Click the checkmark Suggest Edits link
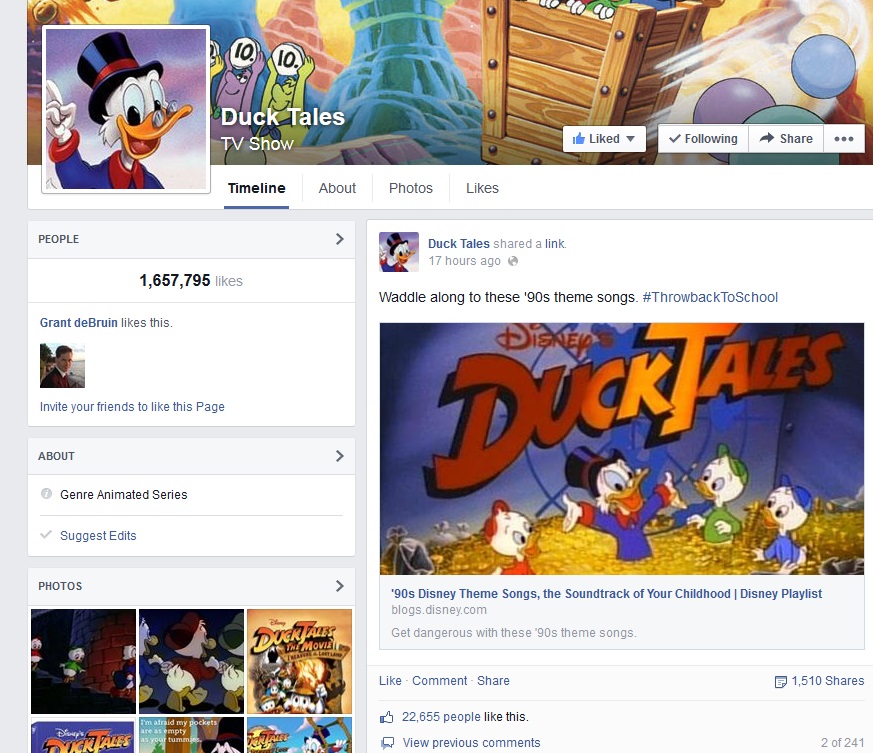The width and height of the screenshot is (873, 753). pos(97,536)
